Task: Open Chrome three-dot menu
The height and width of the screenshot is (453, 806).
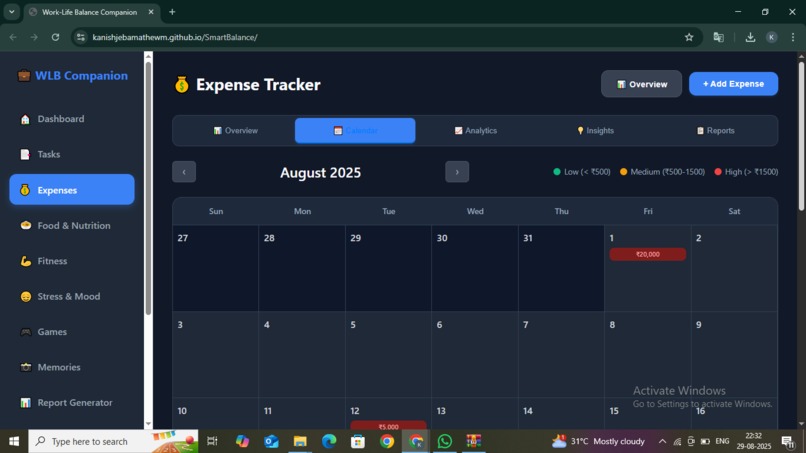Action: pos(793,37)
